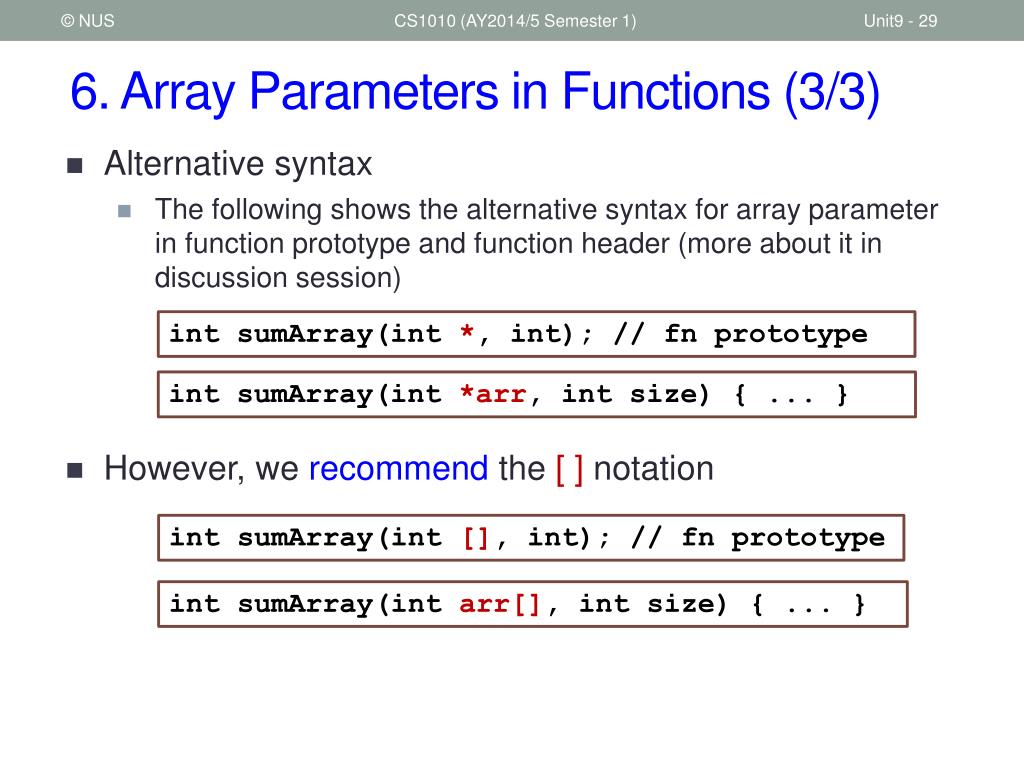Click the © NUS header text
Screen dimensions: 1024x768
88,21
